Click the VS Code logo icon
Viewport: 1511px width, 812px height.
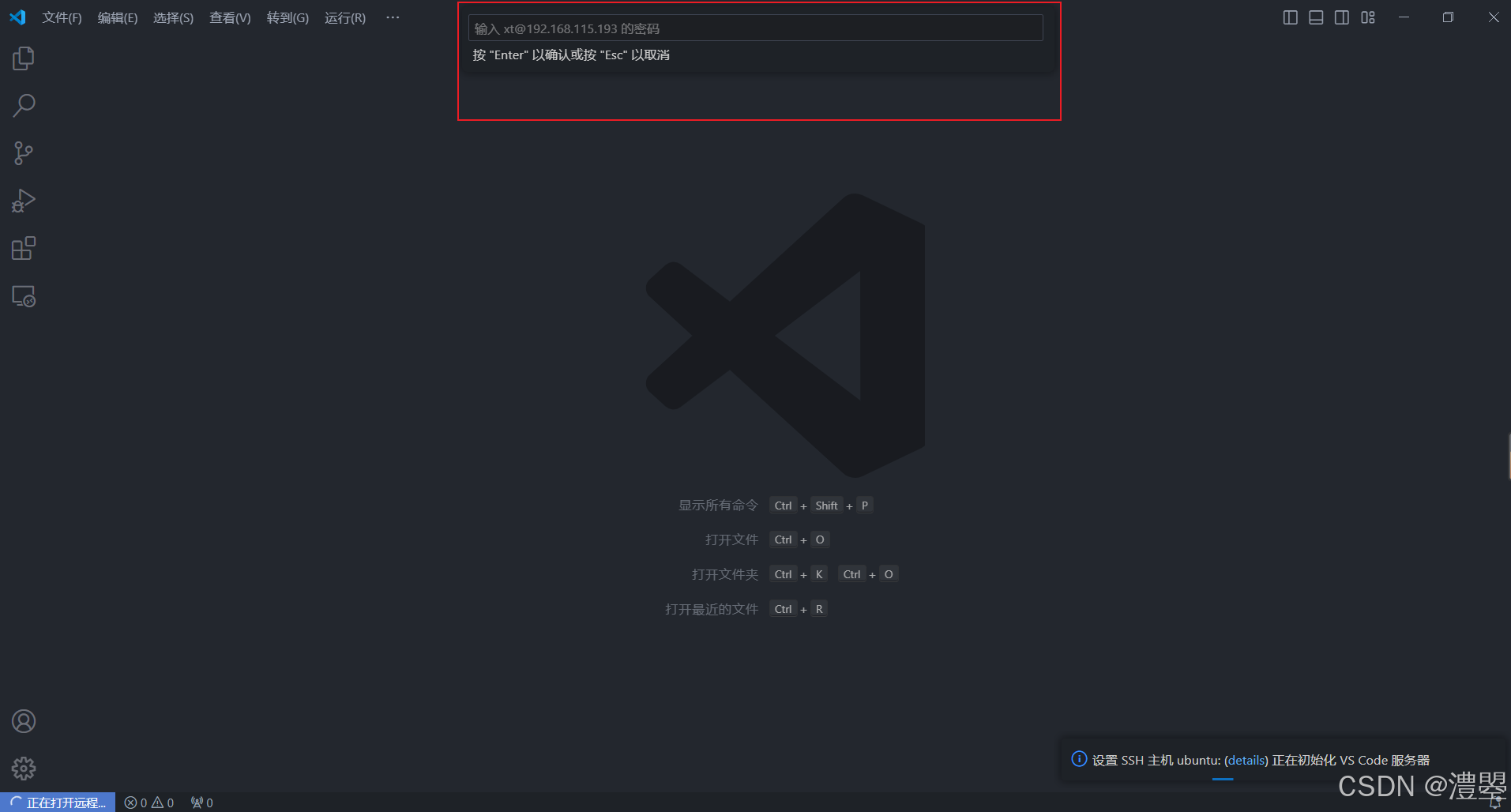(17, 17)
